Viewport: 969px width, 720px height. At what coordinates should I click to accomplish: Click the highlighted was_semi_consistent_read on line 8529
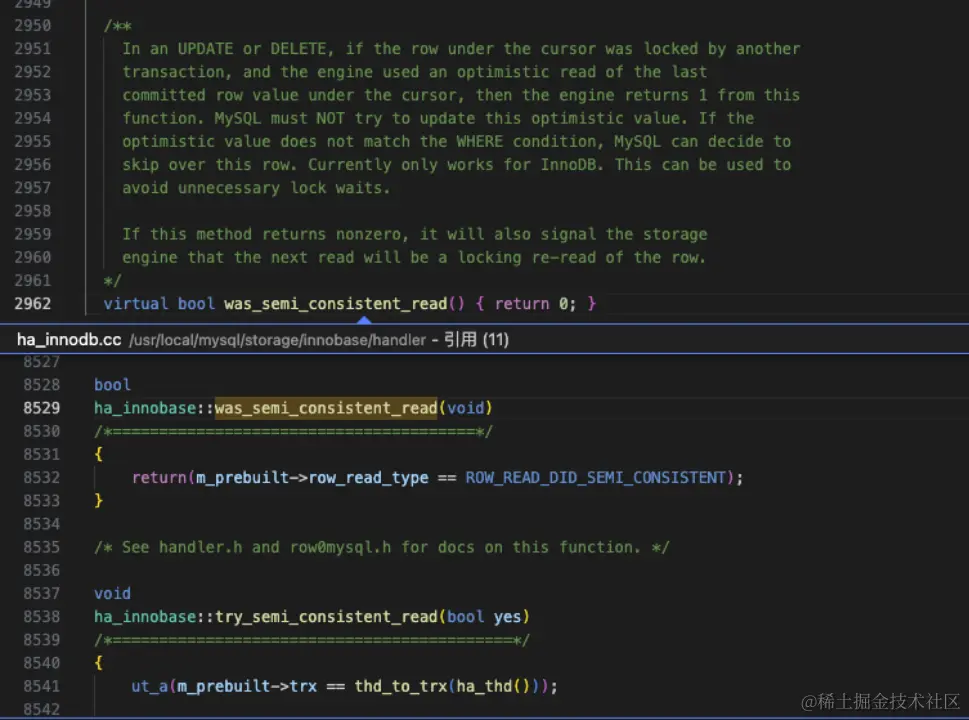(x=326, y=408)
